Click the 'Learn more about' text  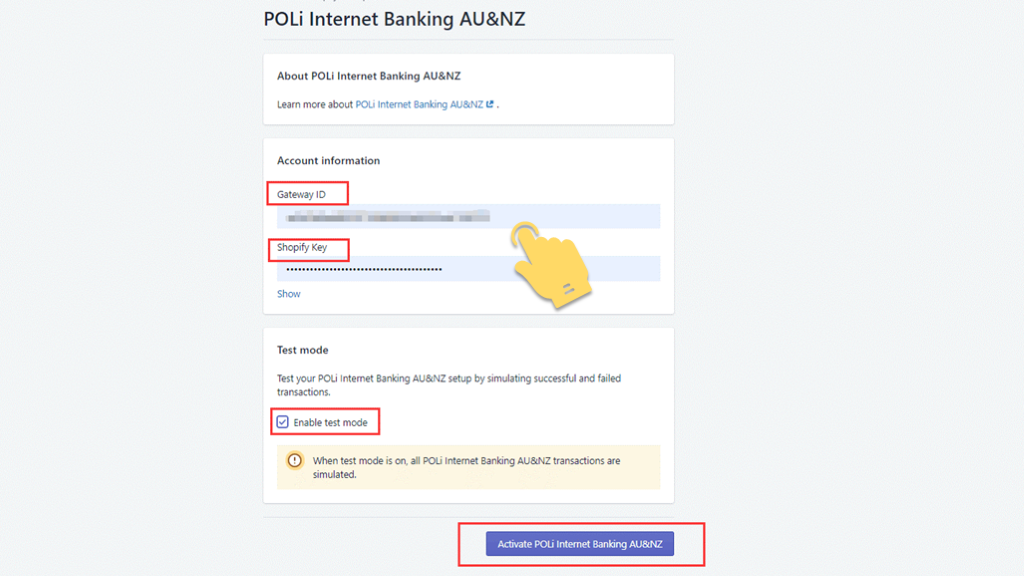pyautogui.click(x=315, y=104)
